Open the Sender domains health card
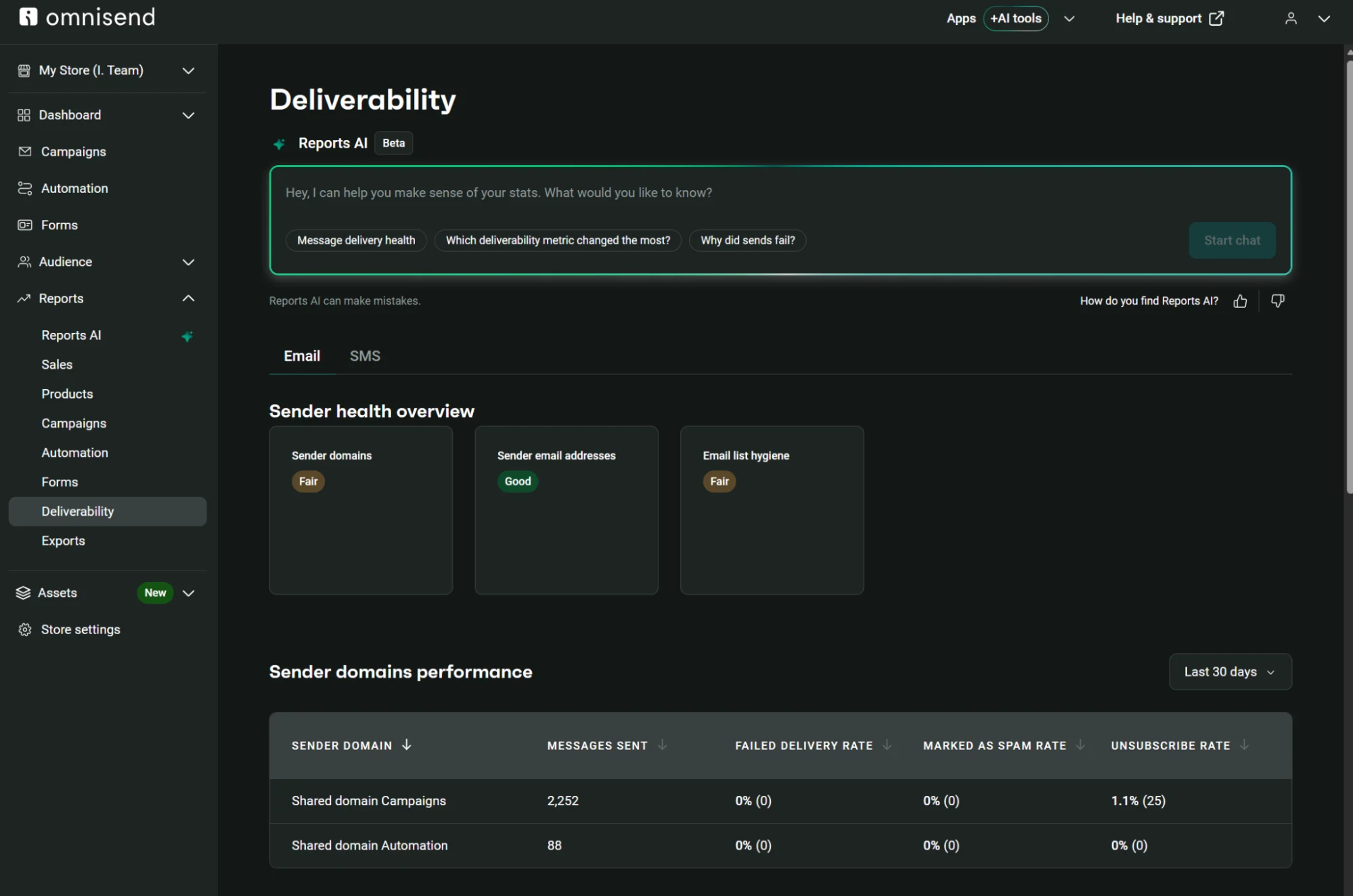This screenshot has width=1353, height=896. [361, 510]
